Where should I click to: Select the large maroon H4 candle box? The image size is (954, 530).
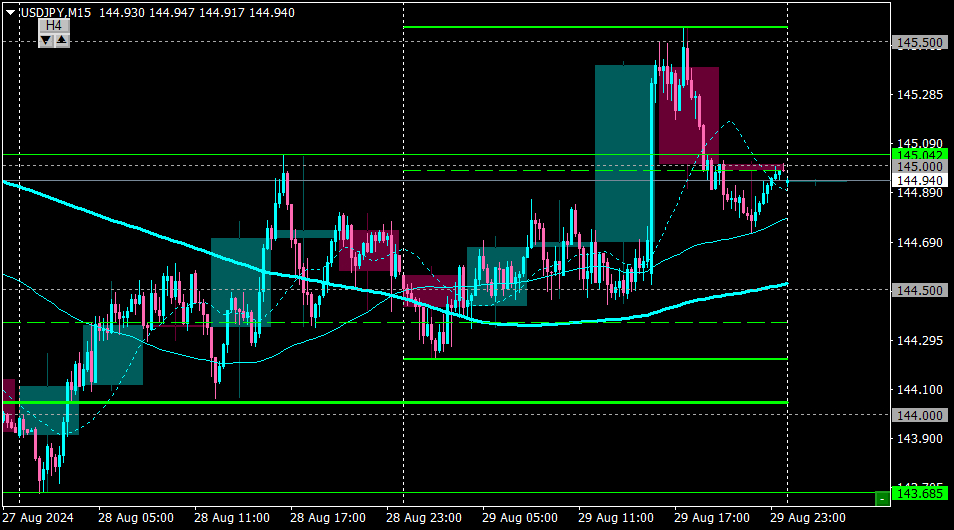point(689,116)
